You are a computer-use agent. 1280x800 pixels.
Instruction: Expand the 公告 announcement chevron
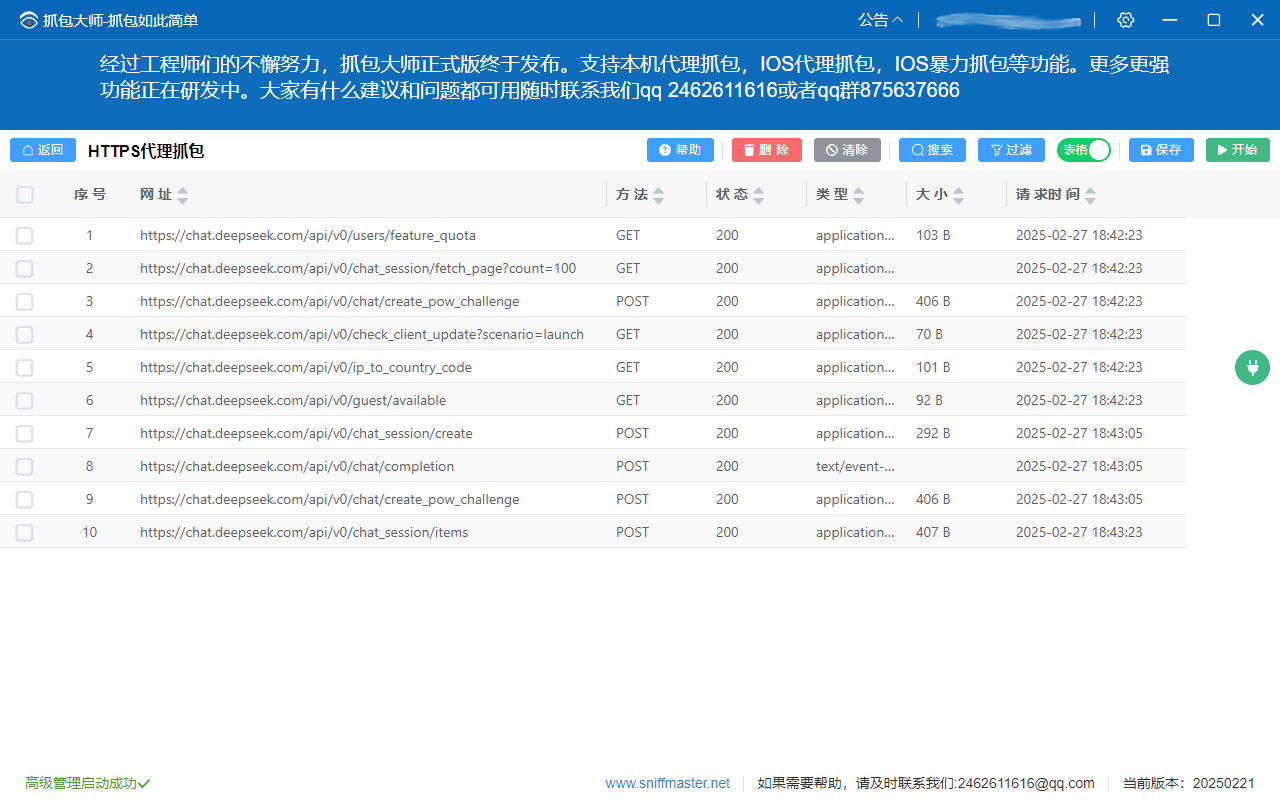tap(897, 20)
